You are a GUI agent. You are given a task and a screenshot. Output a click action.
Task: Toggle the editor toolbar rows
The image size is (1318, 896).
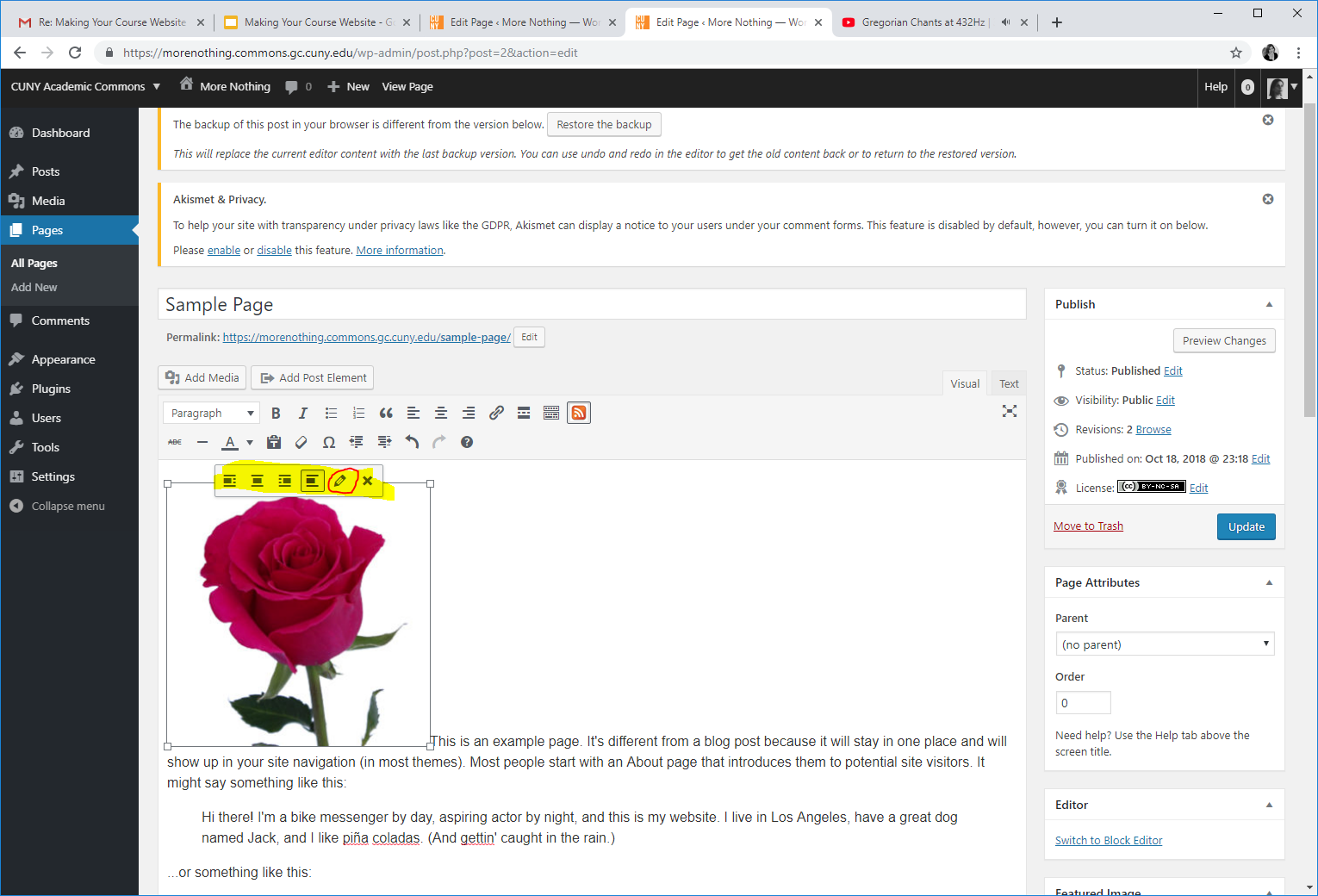point(551,414)
